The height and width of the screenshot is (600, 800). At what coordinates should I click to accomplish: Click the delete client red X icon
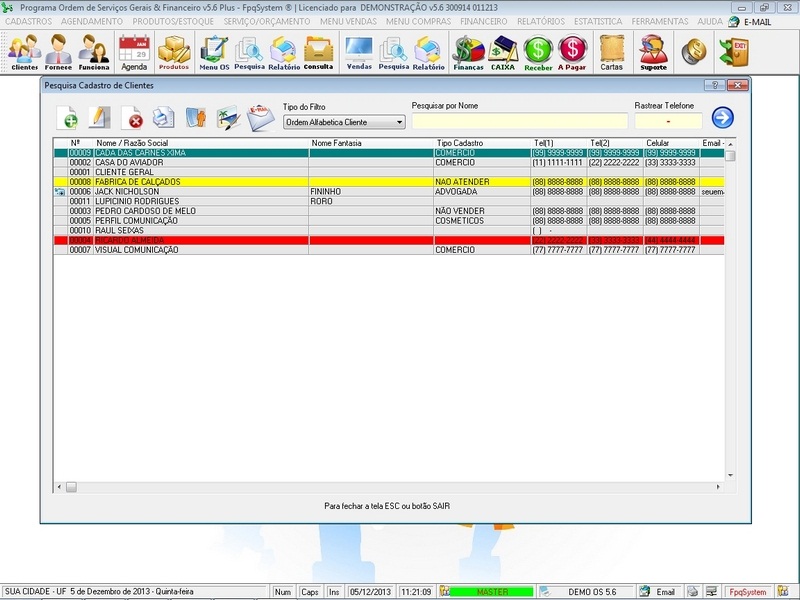[132, 119]
